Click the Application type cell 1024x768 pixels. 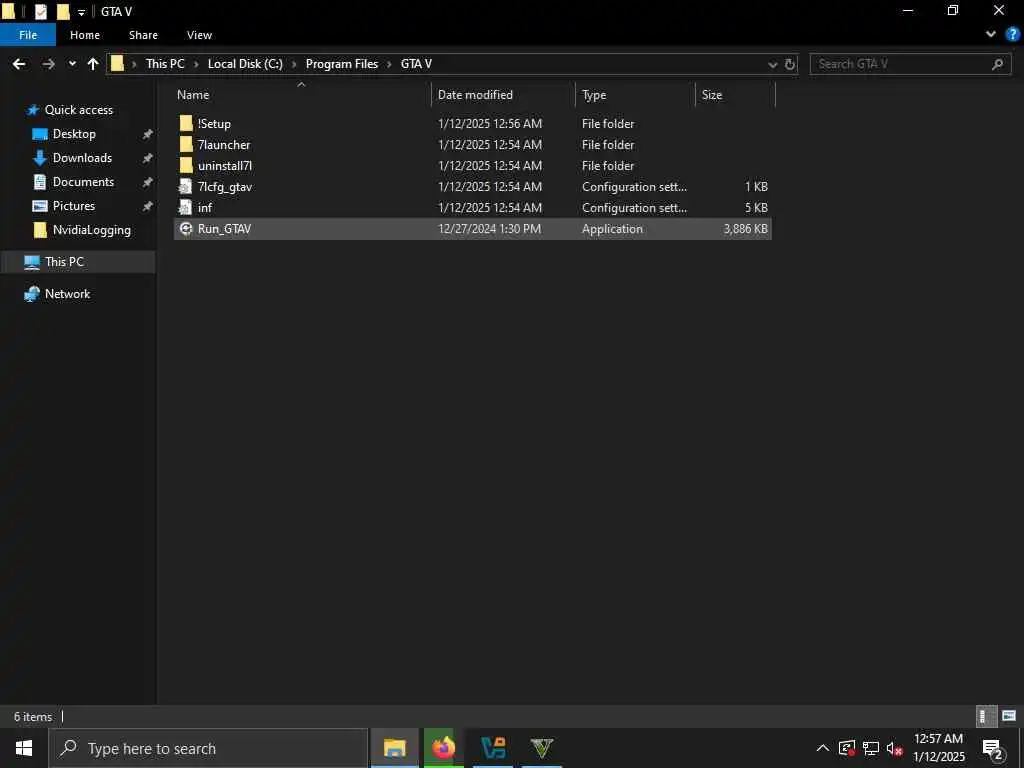point(612,229)
